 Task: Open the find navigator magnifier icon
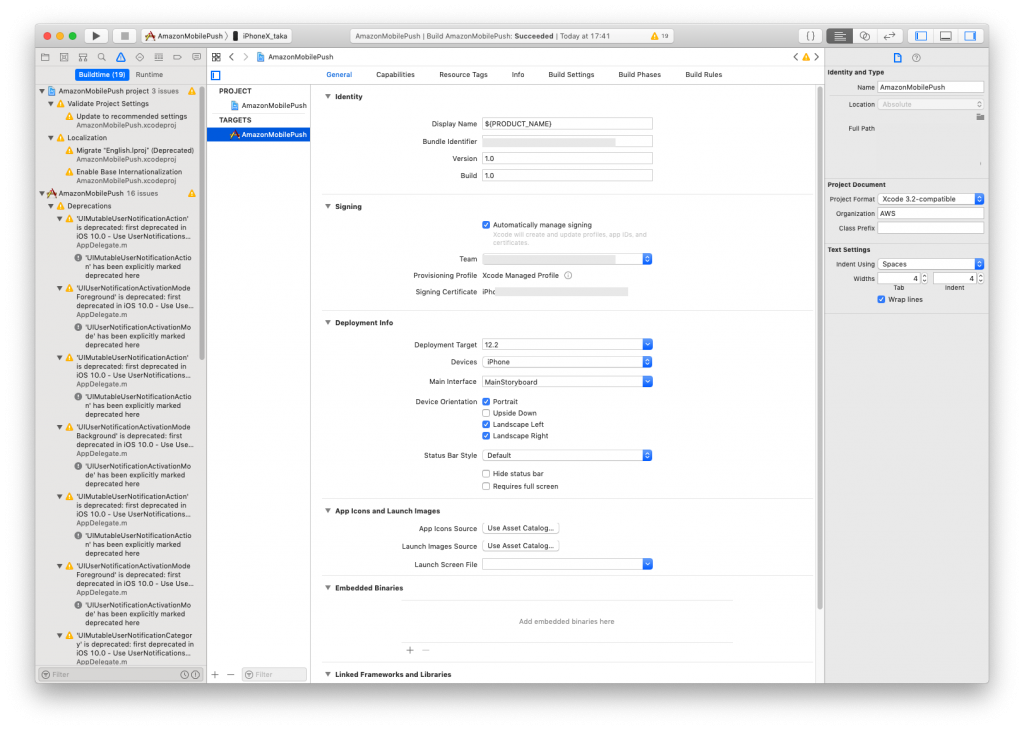(x=102, y=57)
